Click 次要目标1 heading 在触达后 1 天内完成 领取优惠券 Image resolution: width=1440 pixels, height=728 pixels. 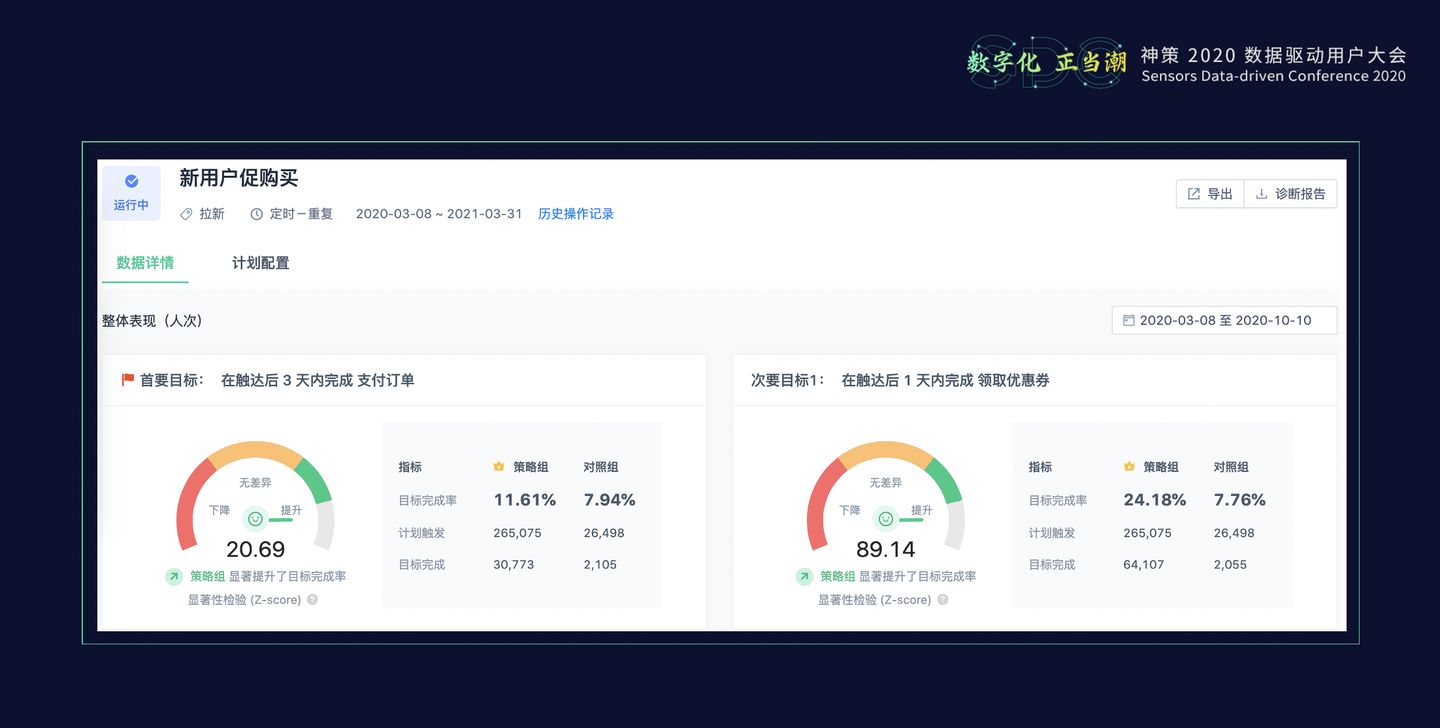coord(945,380)
